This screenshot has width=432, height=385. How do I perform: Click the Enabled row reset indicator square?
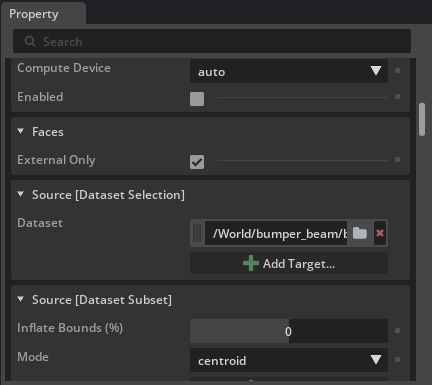click(x=397, y=97)
